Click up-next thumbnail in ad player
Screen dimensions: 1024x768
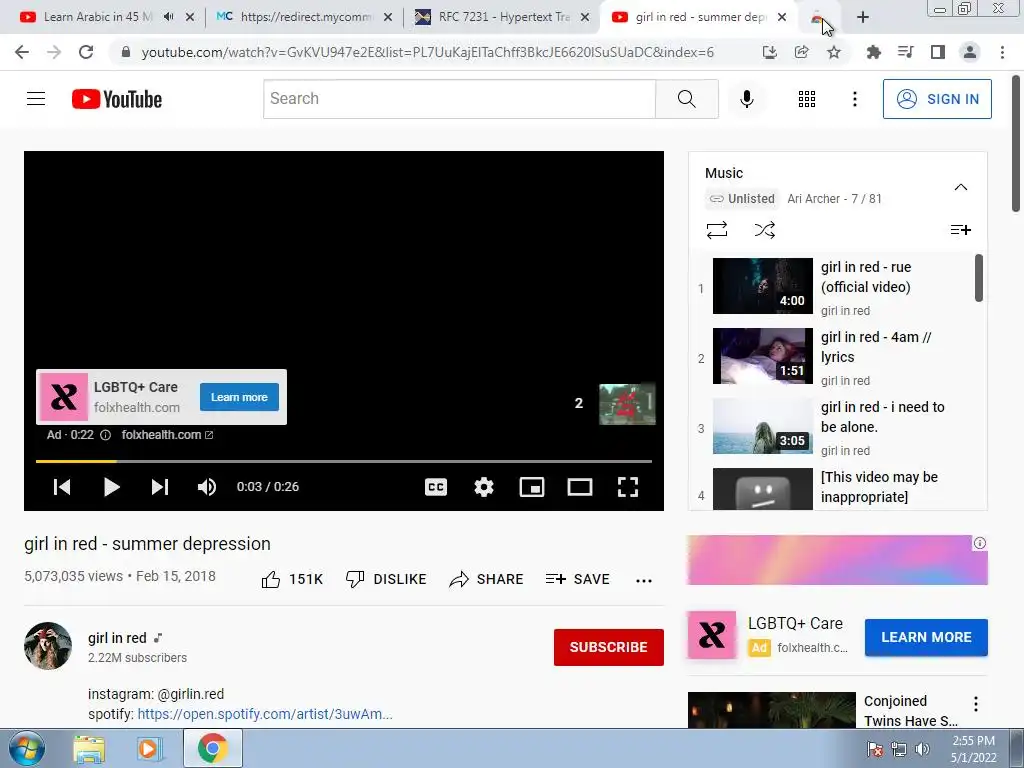tap(627, 404)
